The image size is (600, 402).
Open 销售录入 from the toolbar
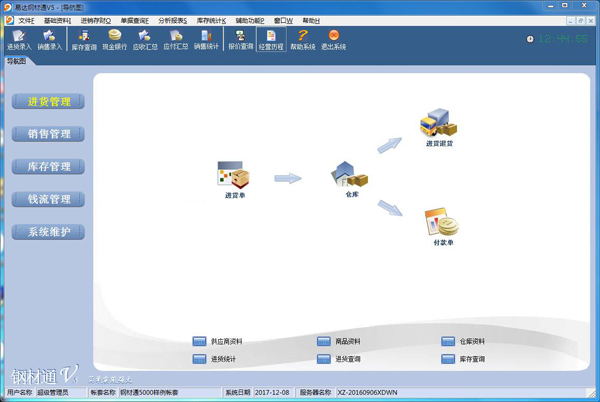49,39
